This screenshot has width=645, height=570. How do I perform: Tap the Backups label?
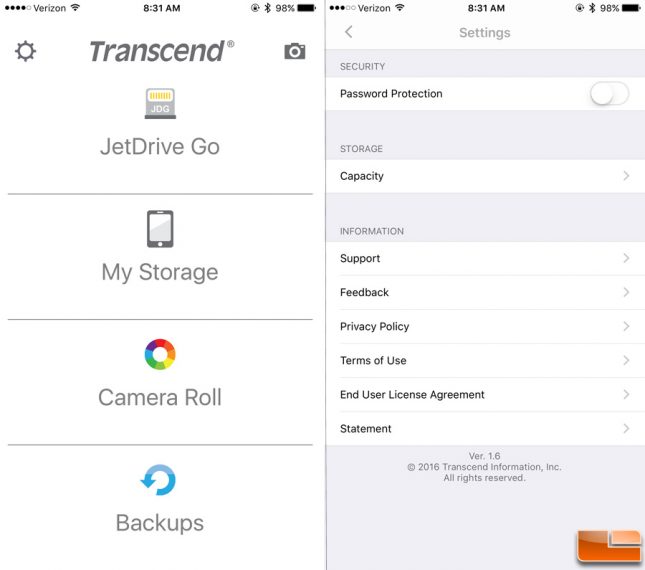coord(160,523)
